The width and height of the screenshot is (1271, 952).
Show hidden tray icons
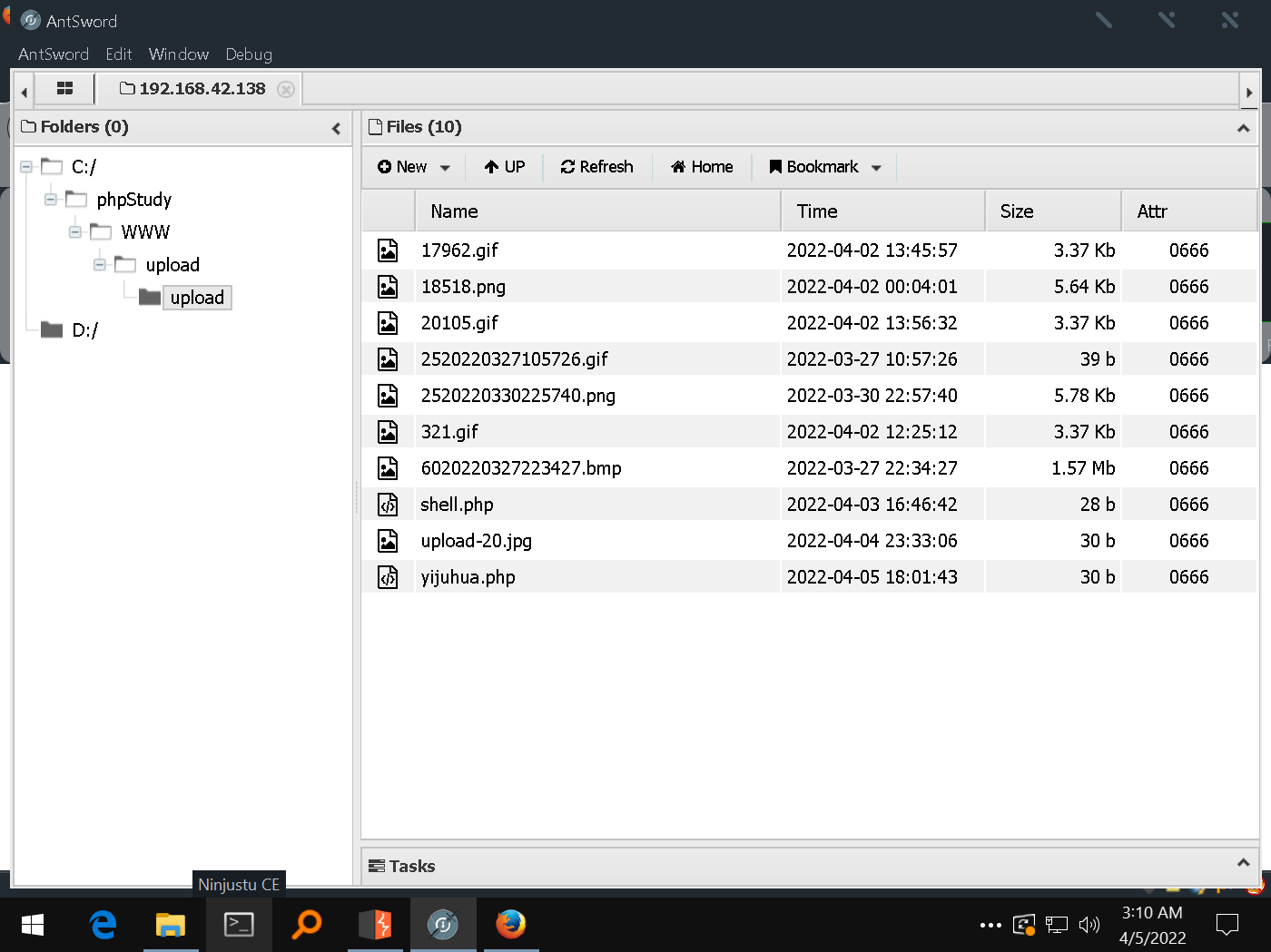(x=990, y=926)
